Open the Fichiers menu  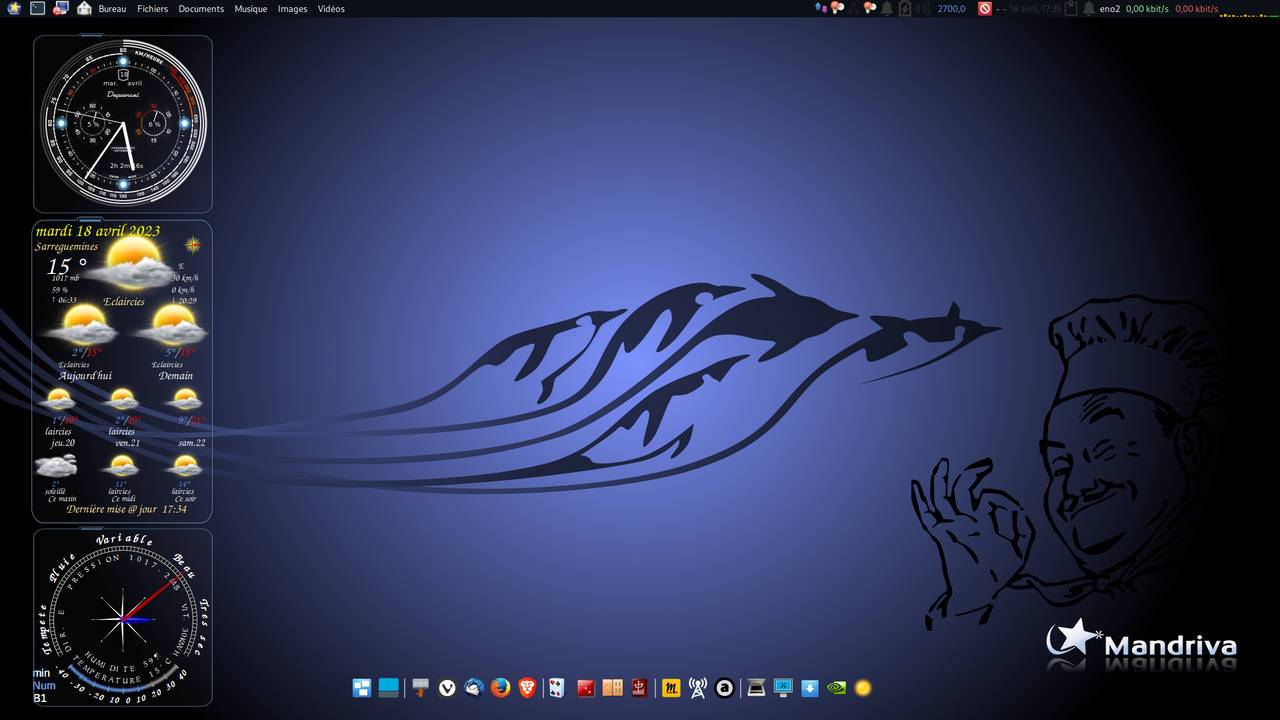tap(153, 9)
